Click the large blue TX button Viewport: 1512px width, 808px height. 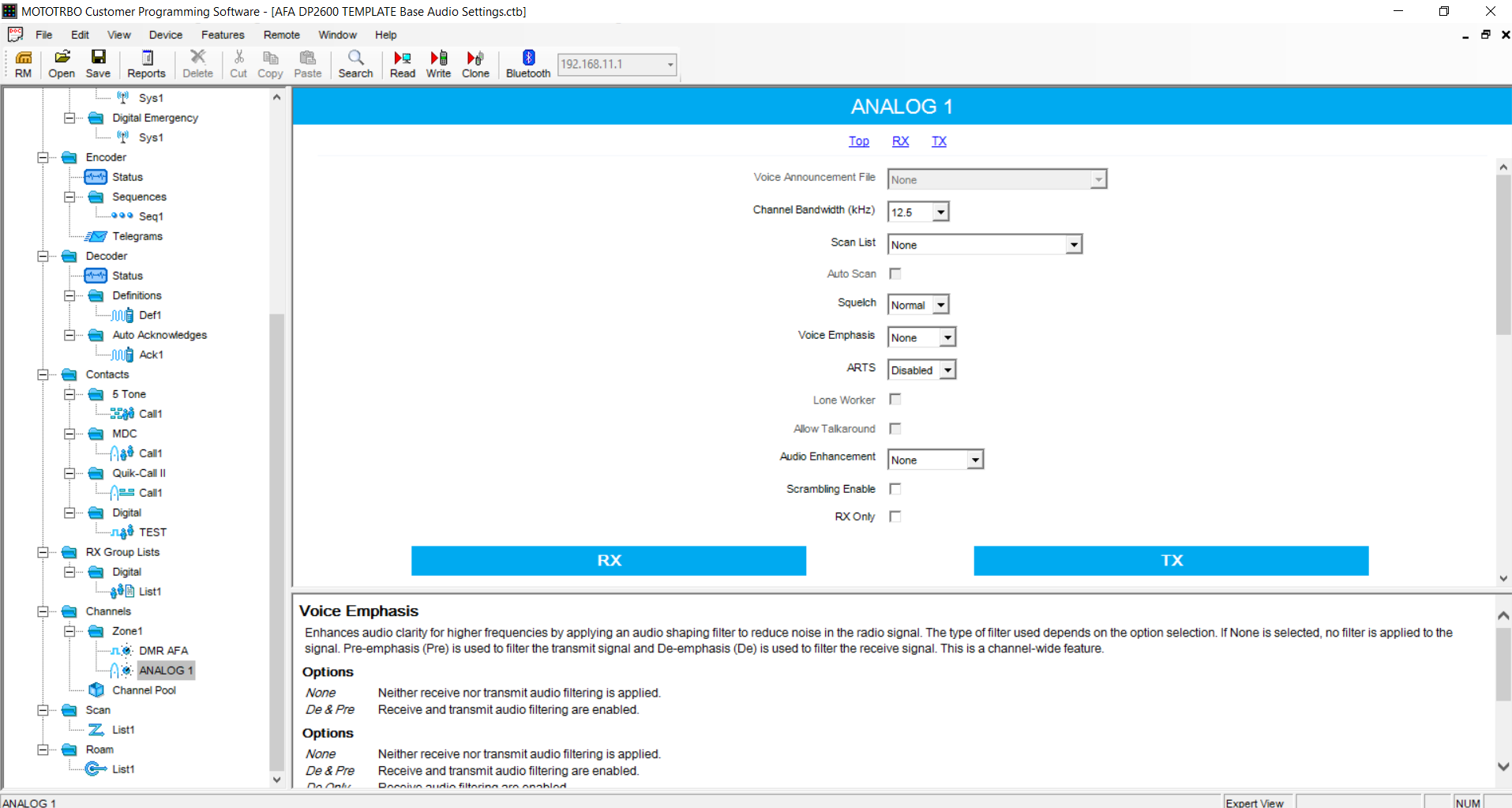coord(1172,561)
